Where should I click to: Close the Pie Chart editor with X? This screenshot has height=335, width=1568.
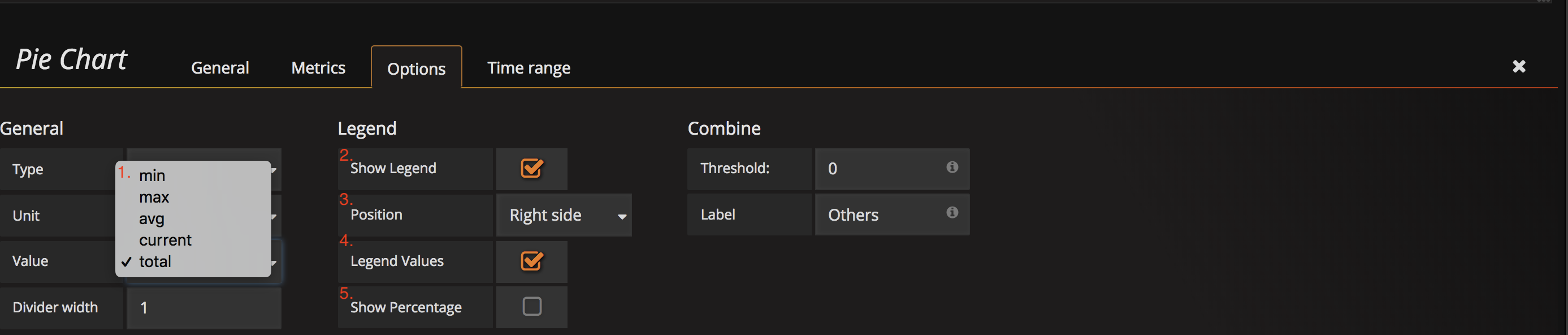(1519, 66)
